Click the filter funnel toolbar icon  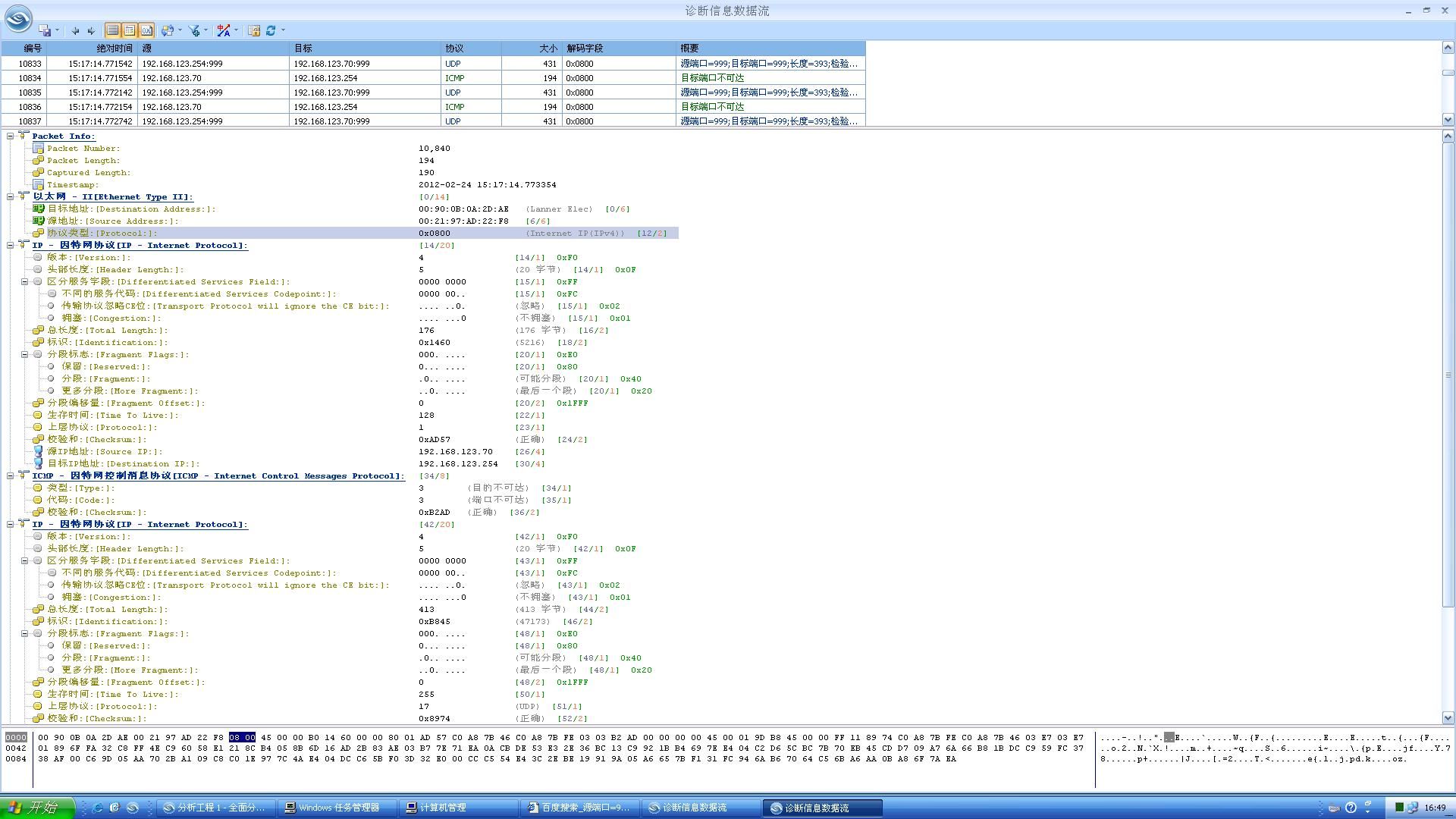tap(194, 30)
